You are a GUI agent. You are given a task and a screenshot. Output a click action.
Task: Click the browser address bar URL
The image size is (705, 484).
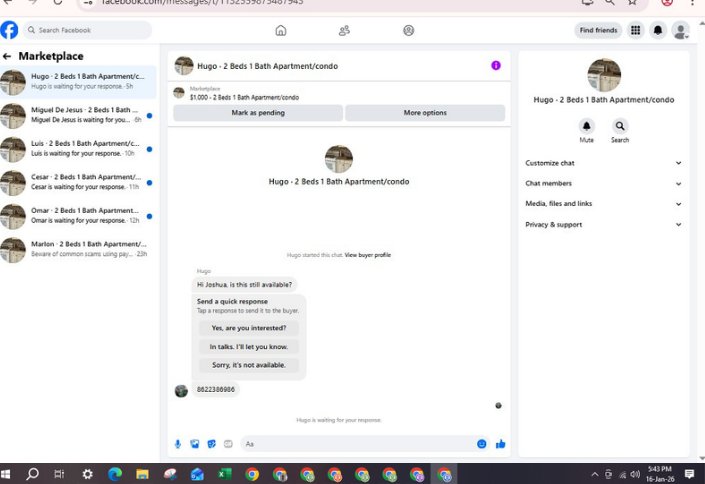(x=202, y=2)
